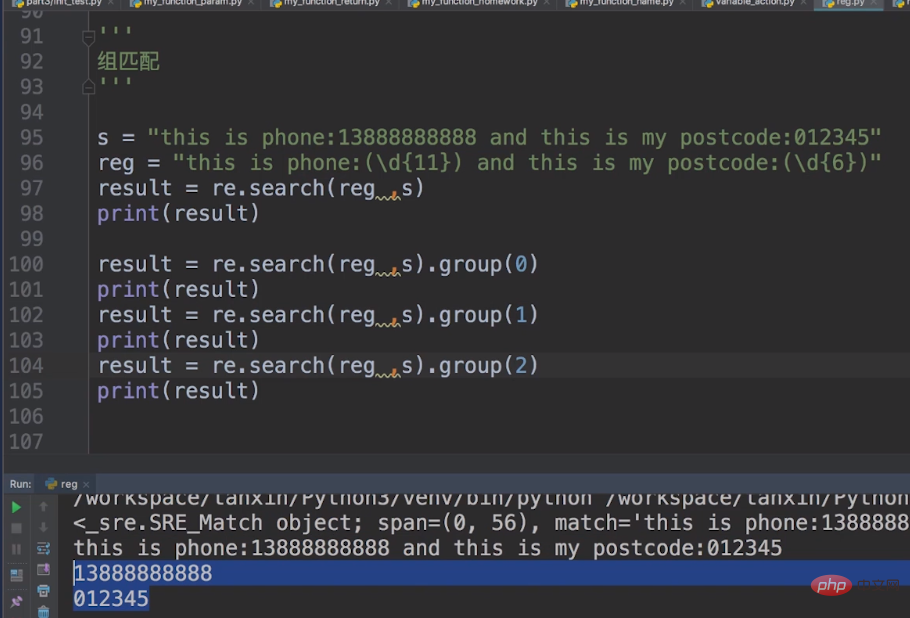Toggle scroll-to-end in the Run console
This screenshot has height=618, width=910.
44,569
